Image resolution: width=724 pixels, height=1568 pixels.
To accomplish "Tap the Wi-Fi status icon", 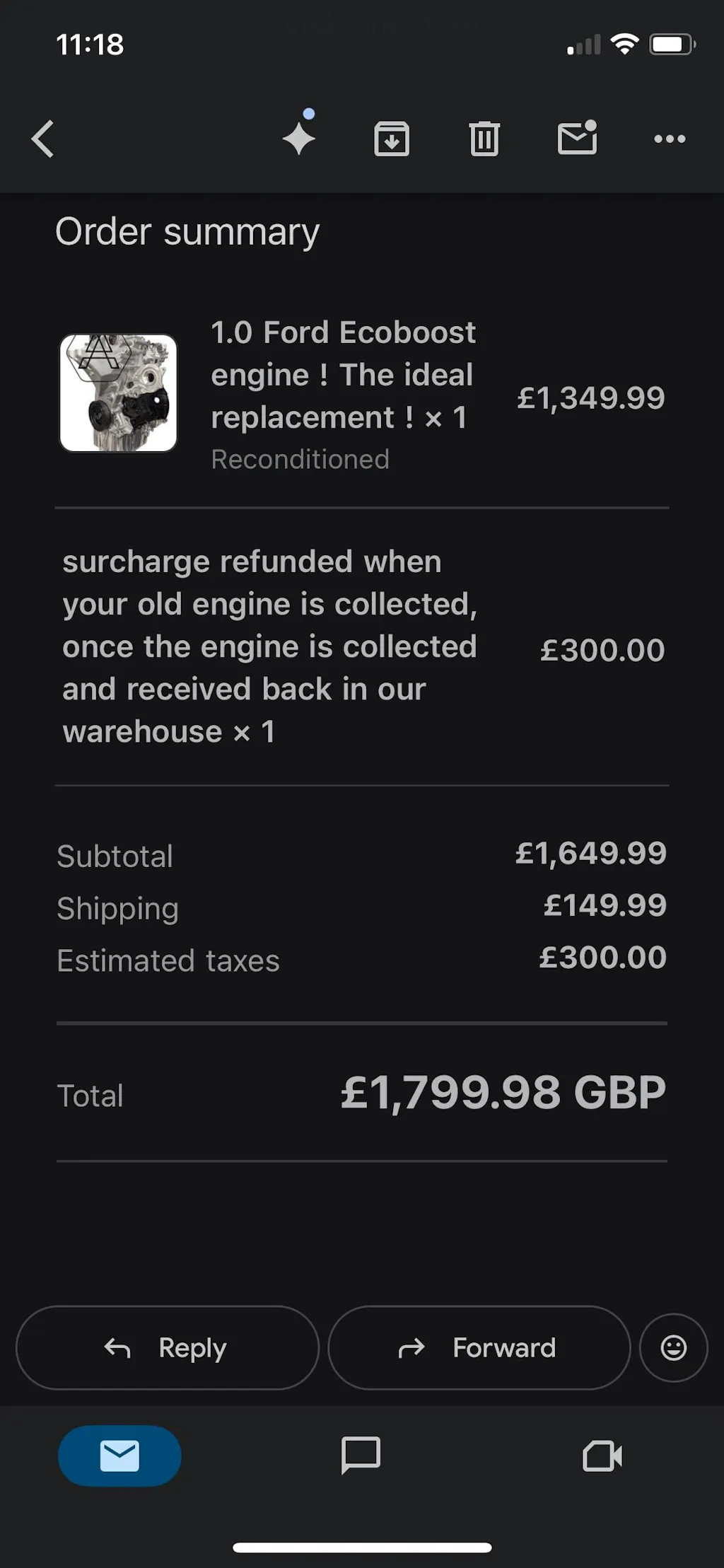I will [624, 45].
